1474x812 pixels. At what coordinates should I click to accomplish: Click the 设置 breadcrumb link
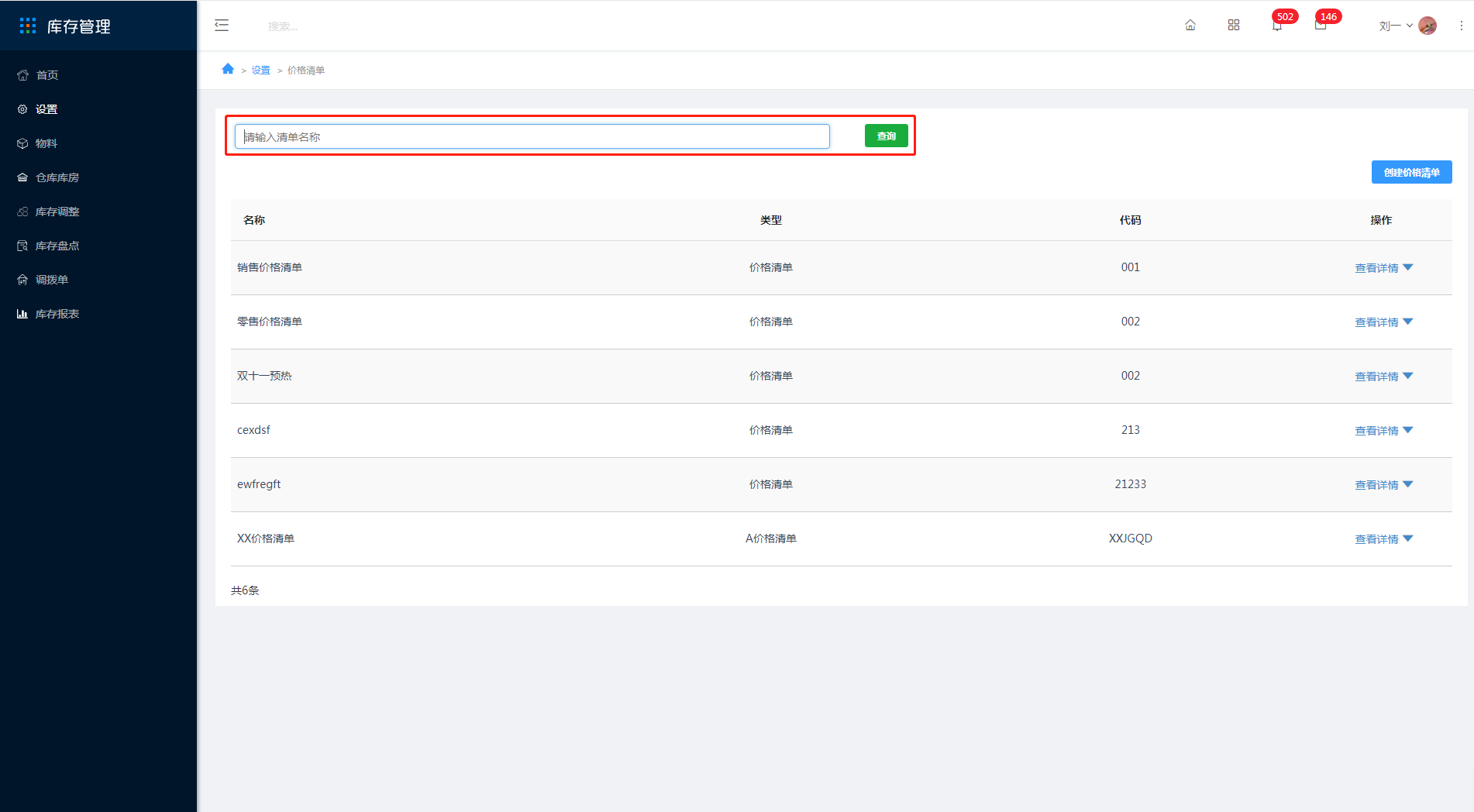[260, 71]
